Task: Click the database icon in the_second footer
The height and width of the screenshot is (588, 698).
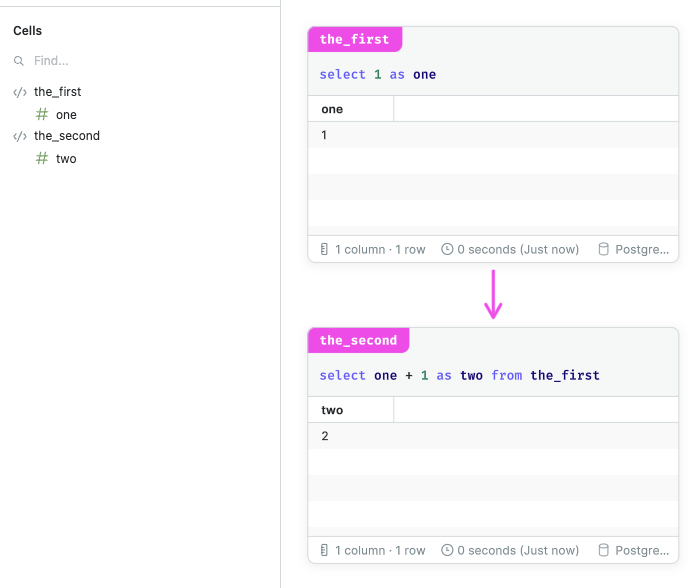Action: 603,550
